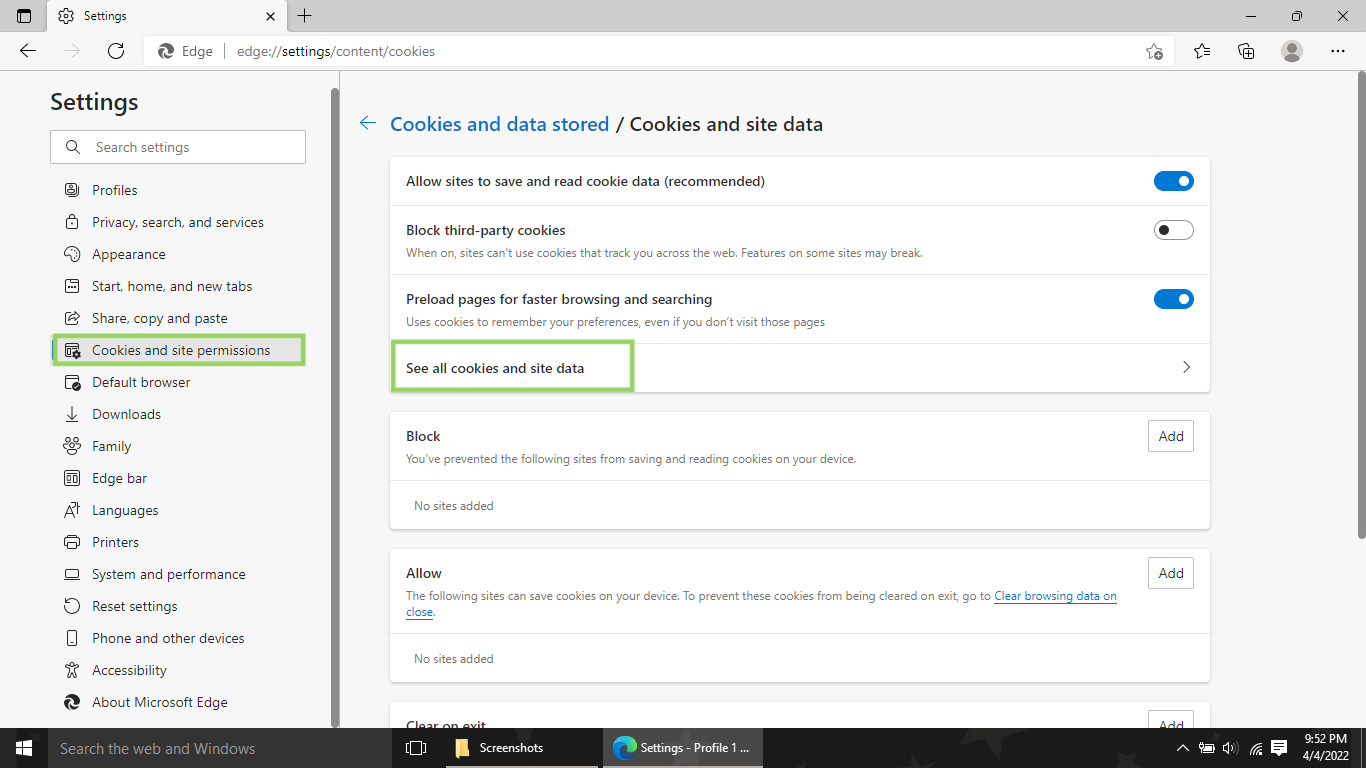
Task: Enable Block third-party cookies switch
Action: click(1174, 230)
